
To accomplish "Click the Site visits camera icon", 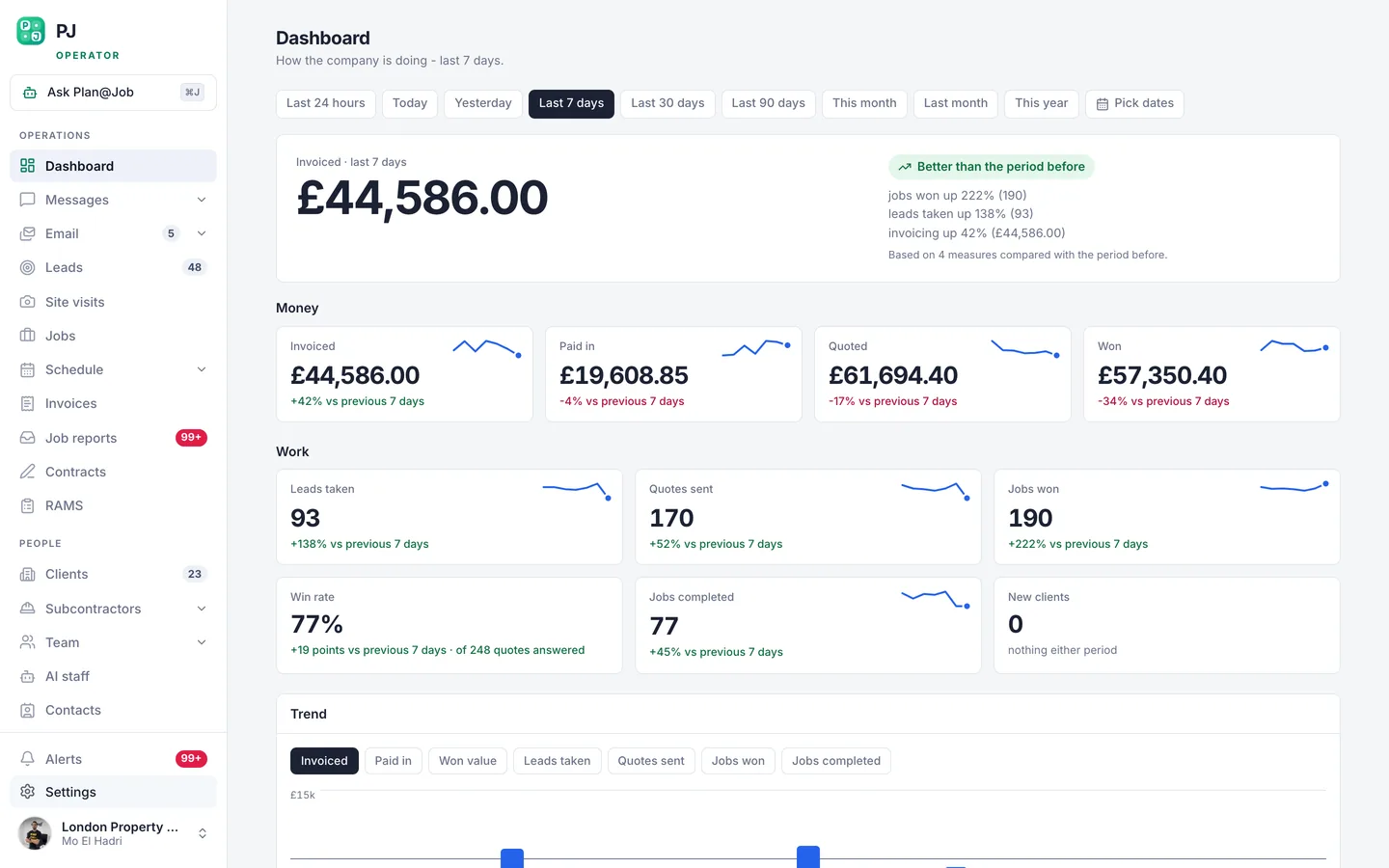I will (x=28, y=302).
